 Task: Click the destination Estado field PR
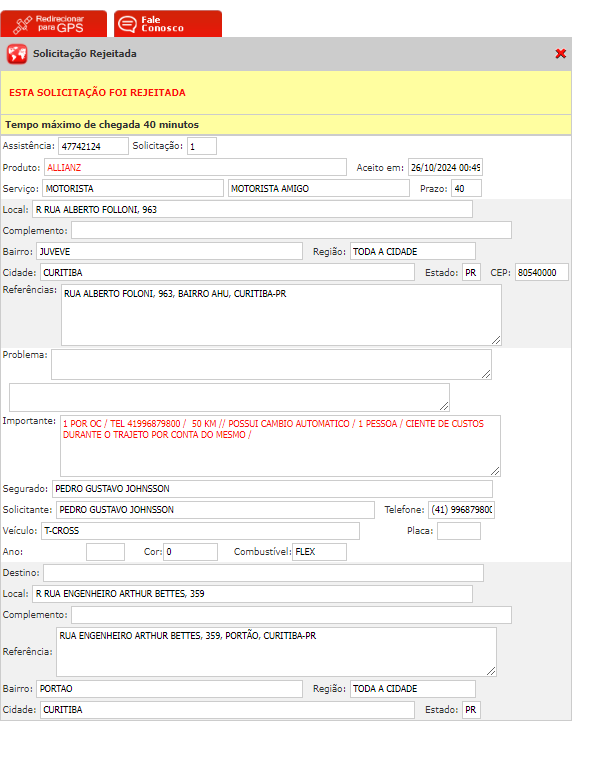(x=471, y=710)
